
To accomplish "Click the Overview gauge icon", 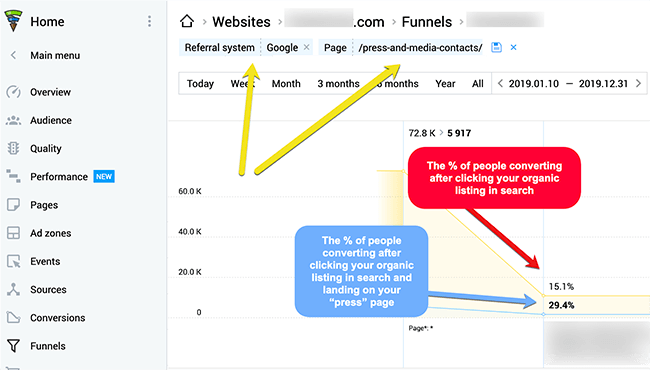I will (13, 92).
